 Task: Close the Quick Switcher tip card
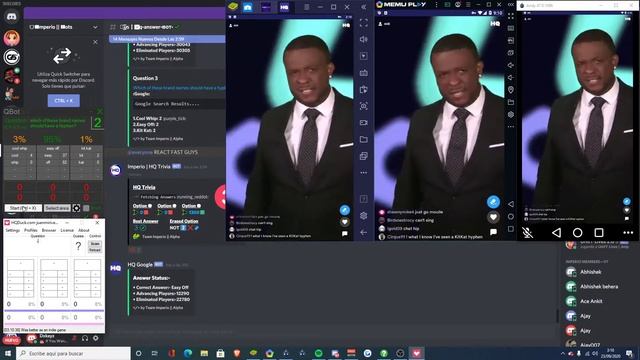(95, 42)
